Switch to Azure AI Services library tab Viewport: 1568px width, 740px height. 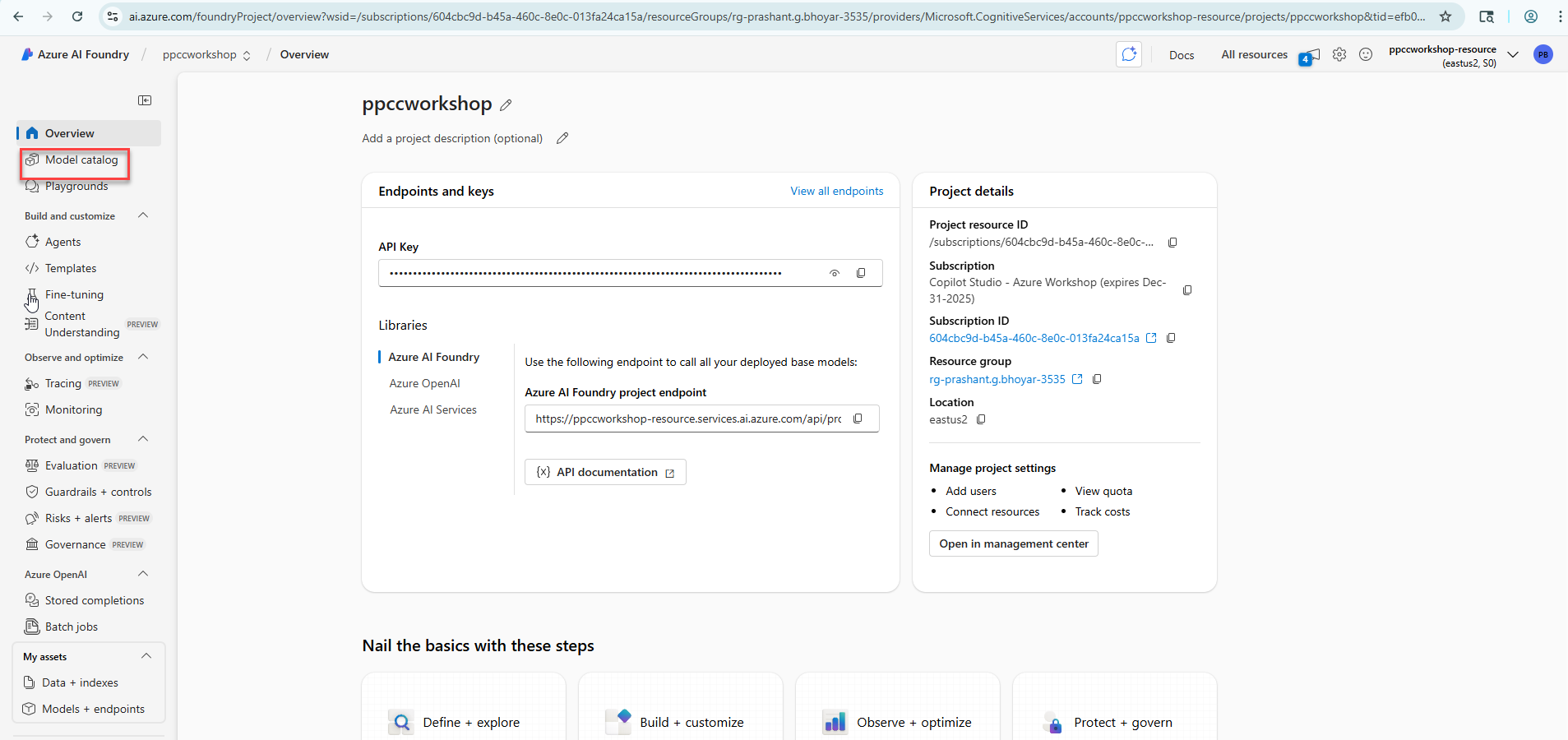(432, 409)
